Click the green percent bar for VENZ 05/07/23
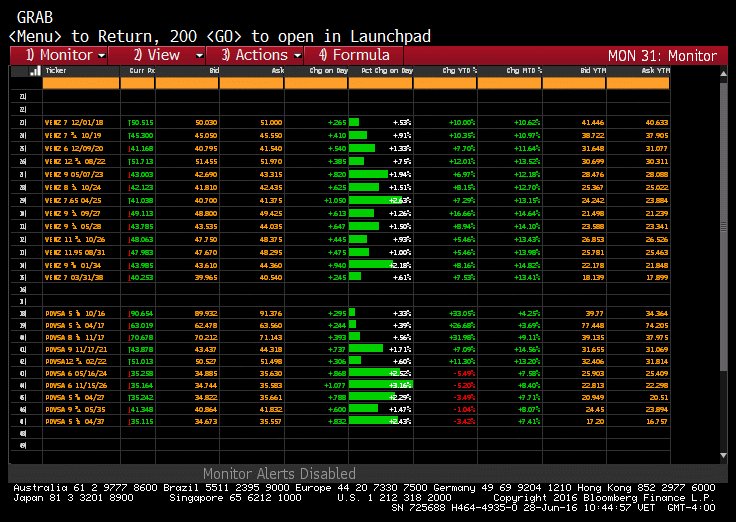 pos(368,174)
